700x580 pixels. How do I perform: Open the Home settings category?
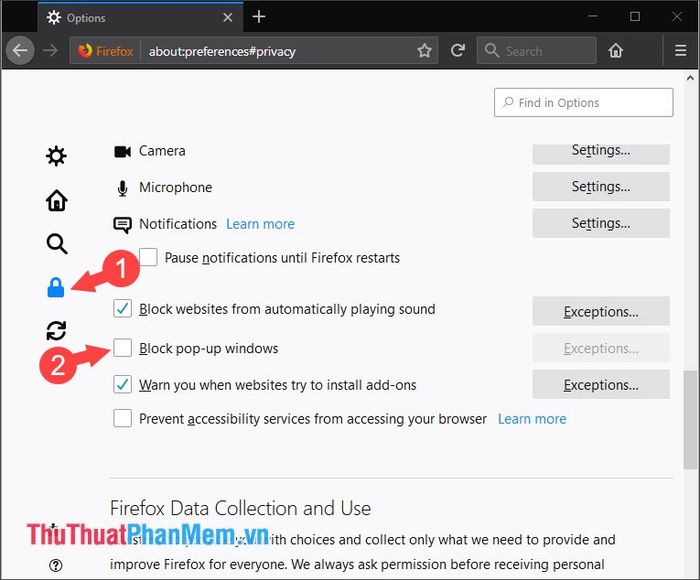coord(56,200)
